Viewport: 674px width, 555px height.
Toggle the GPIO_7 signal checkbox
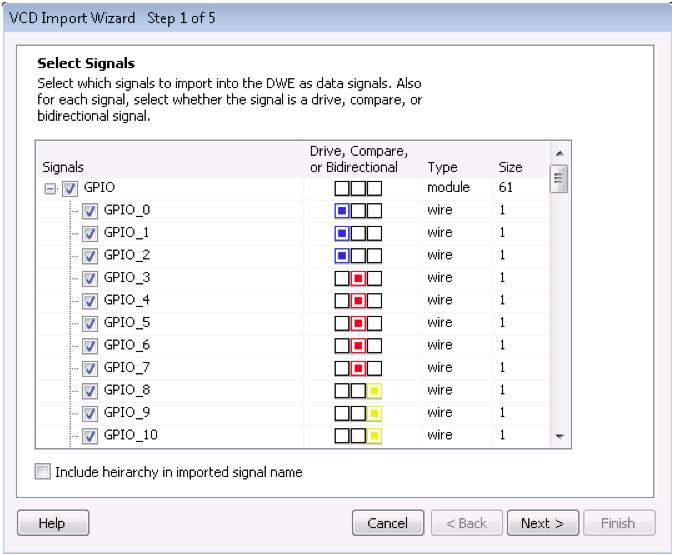pos(90,367)
